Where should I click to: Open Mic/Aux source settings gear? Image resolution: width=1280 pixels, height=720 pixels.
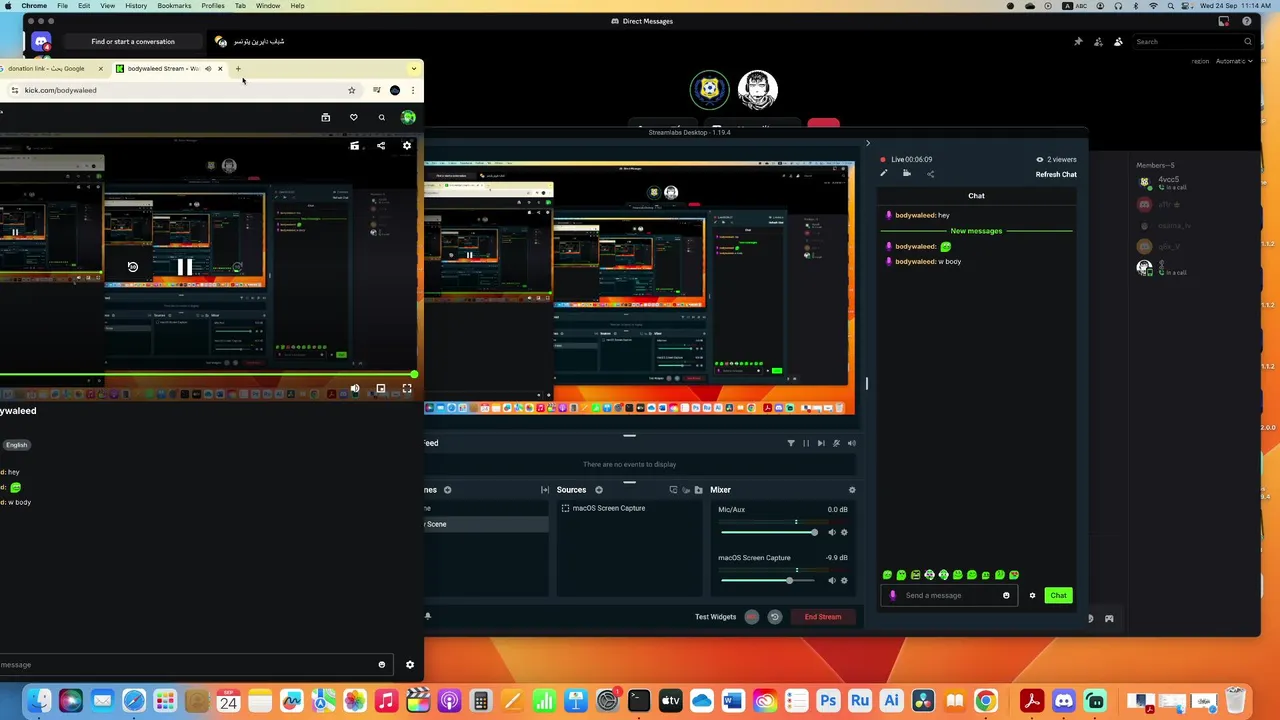point(844,532)
